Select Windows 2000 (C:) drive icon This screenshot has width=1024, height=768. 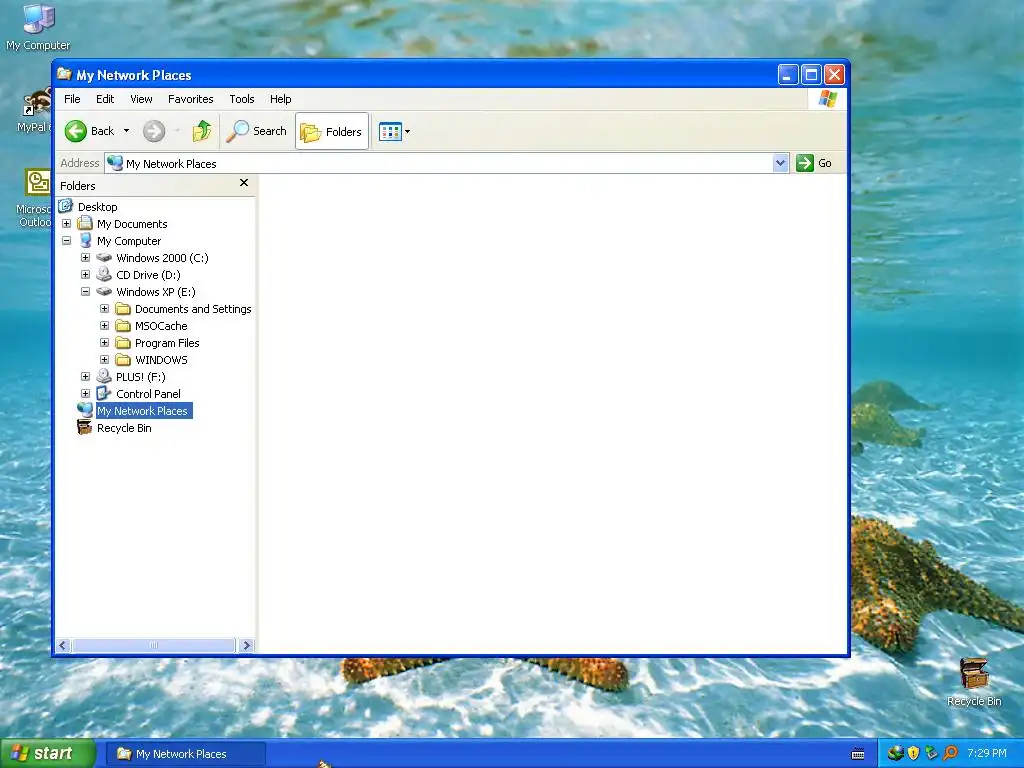click(x=104, y=257)
